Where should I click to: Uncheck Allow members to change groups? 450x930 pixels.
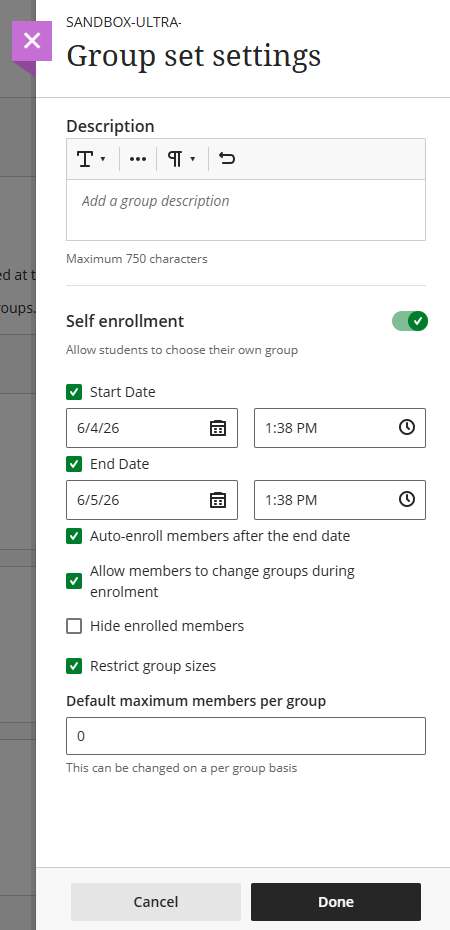coord(74,581)
